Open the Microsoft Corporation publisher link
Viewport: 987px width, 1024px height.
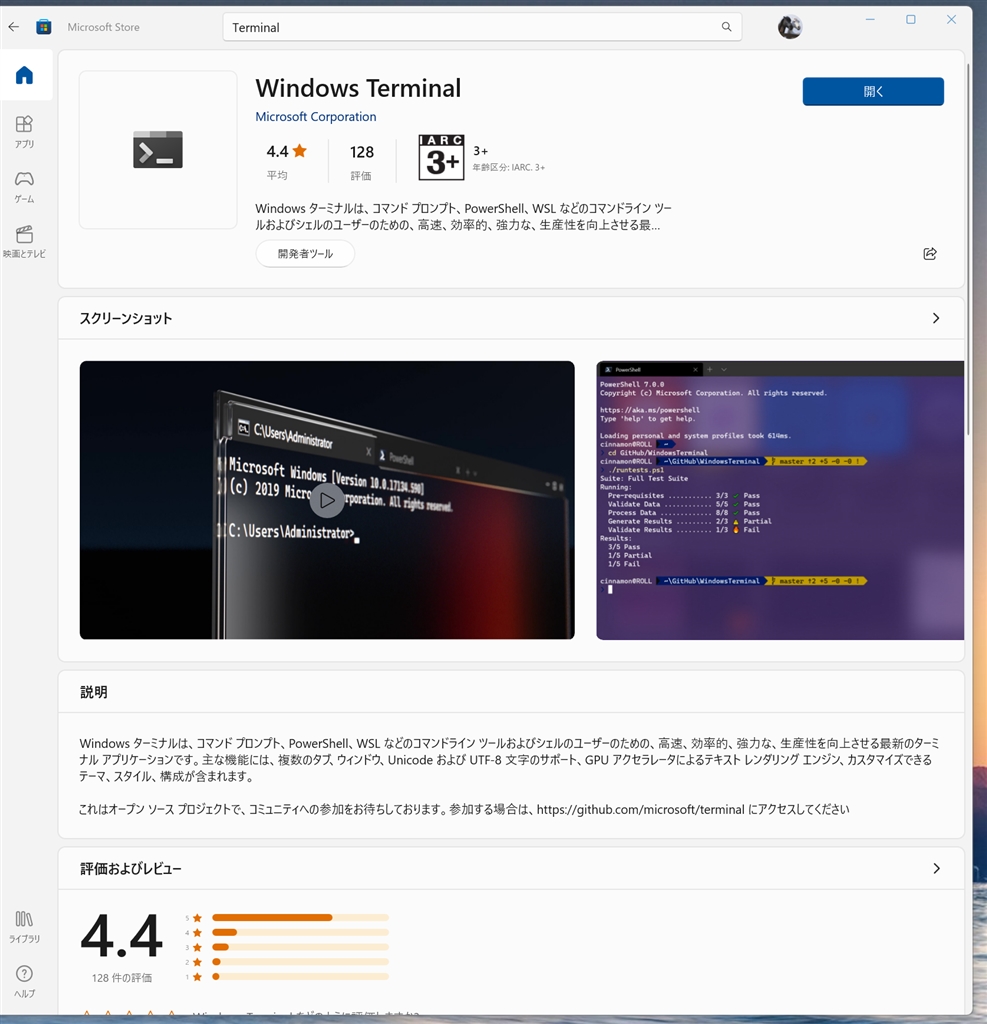(x=316, y=116)
